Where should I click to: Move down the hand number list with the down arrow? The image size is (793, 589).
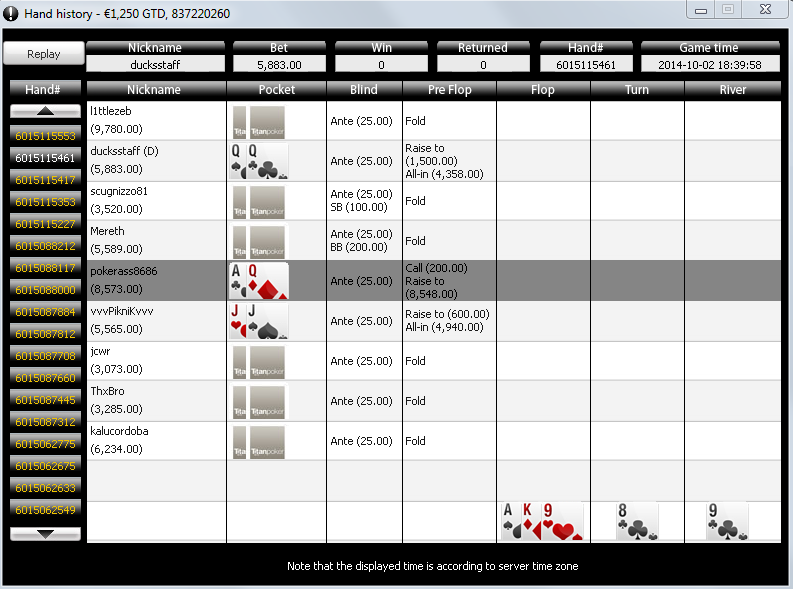tap(45, 534)
